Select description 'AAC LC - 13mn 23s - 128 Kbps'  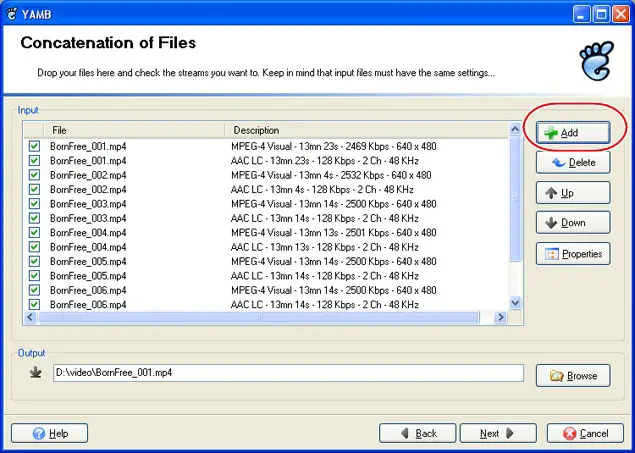point(293,160)
